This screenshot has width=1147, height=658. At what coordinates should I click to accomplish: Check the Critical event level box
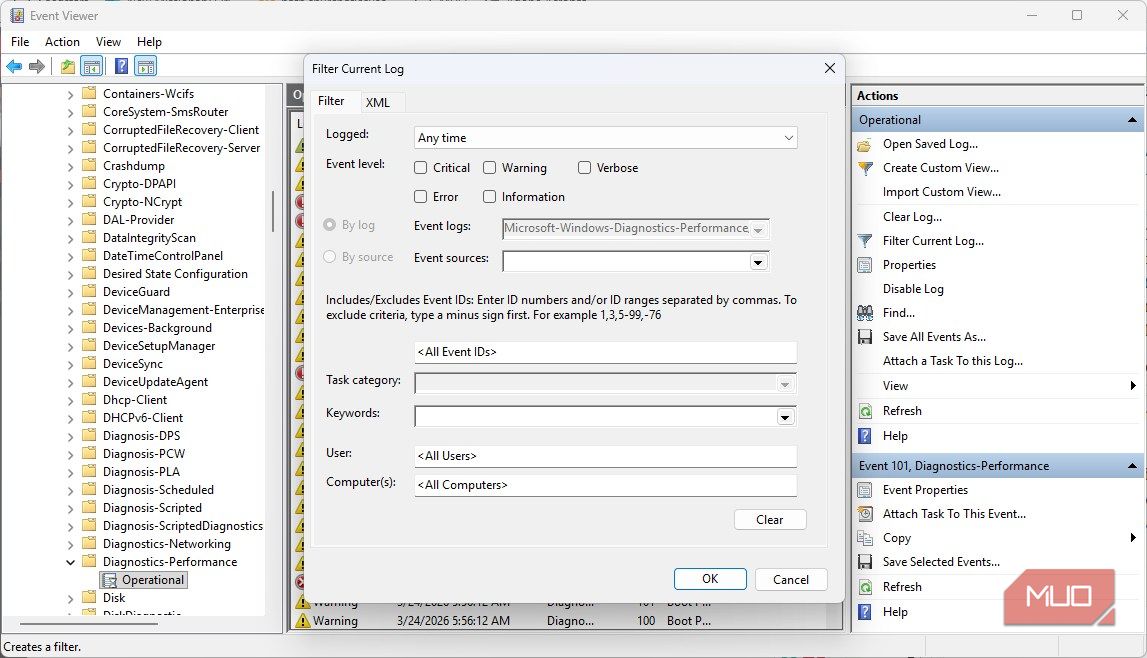[421, 167]
